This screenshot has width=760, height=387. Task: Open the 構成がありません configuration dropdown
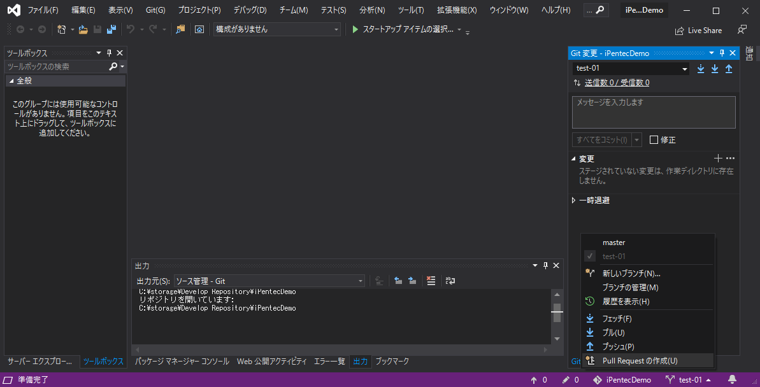tap(277, 30)
